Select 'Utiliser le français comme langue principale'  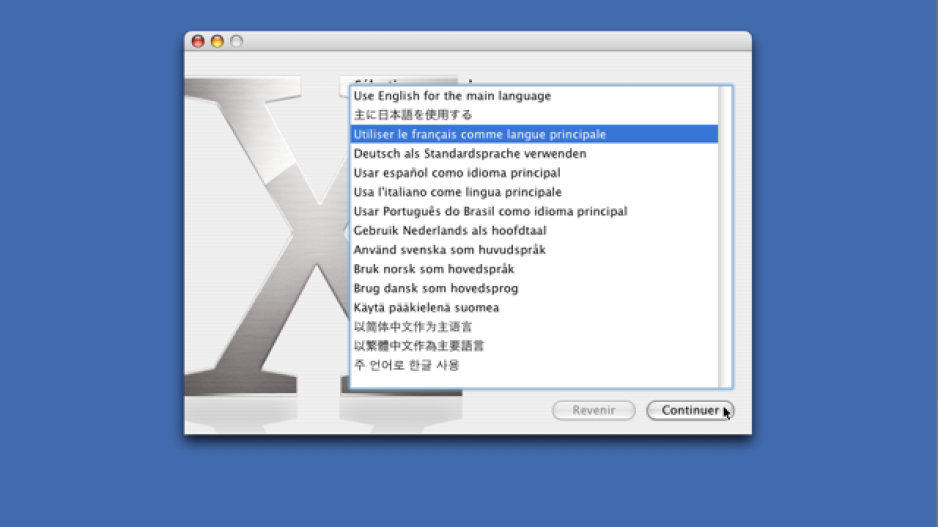pyautogui.click(x=534, y=134)
